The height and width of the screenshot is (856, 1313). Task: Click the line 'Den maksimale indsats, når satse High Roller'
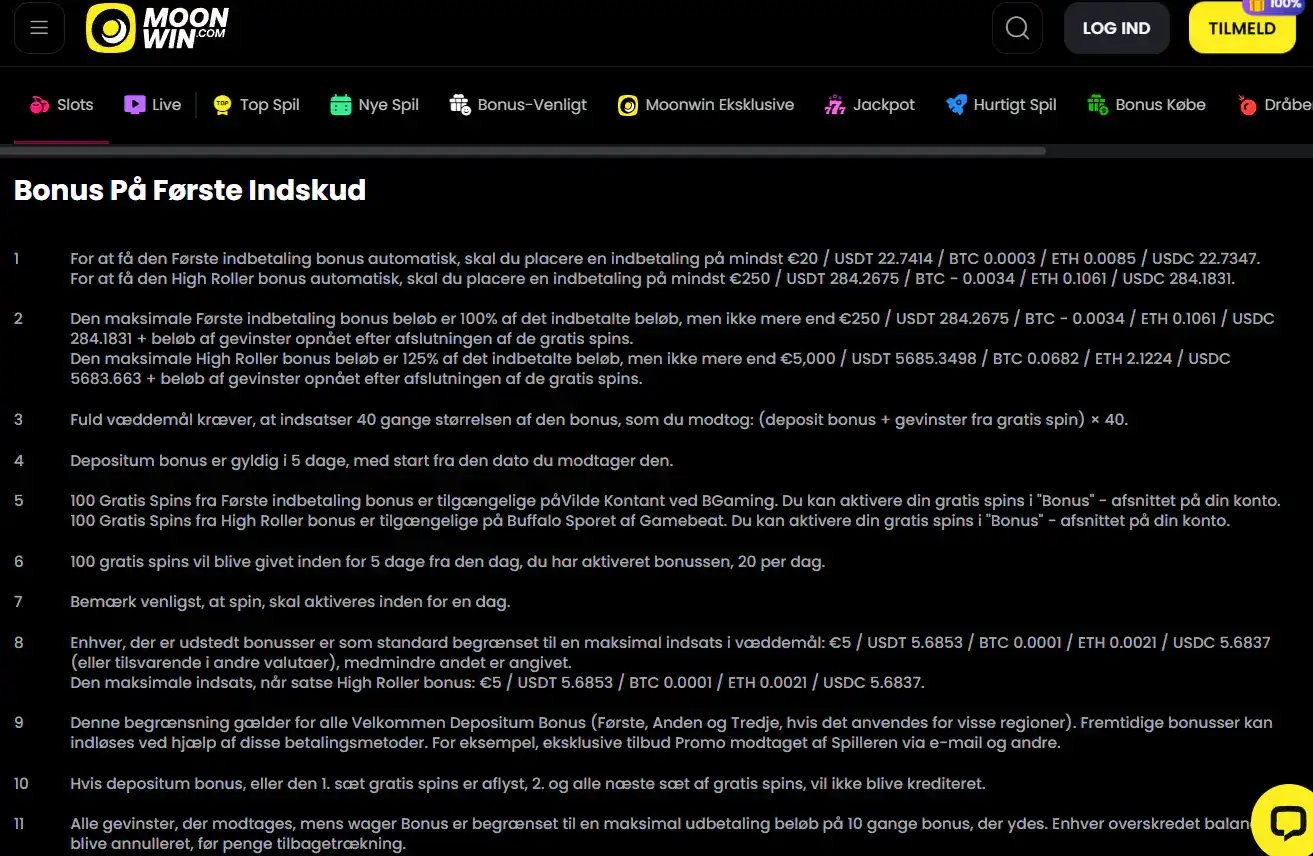click(x=497, y=683)
